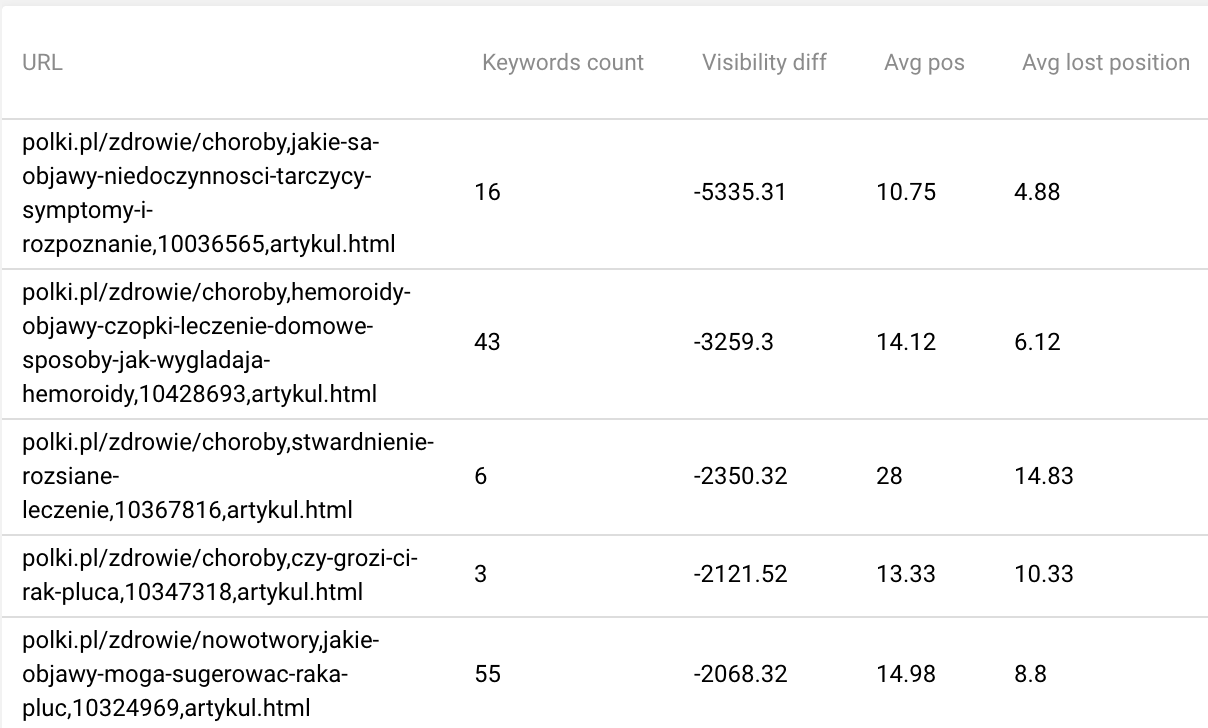Sort by Avg lost position header
This screenshot has height=728, width=1208.
coord(1105,62)
